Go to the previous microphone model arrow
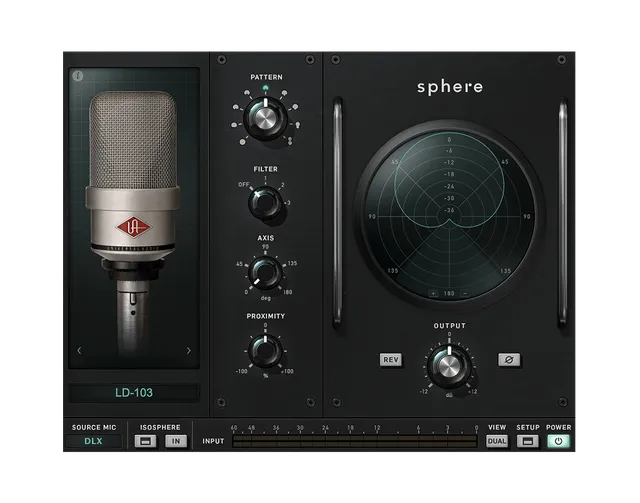This screenshot has width=640, height=503. 79,350
